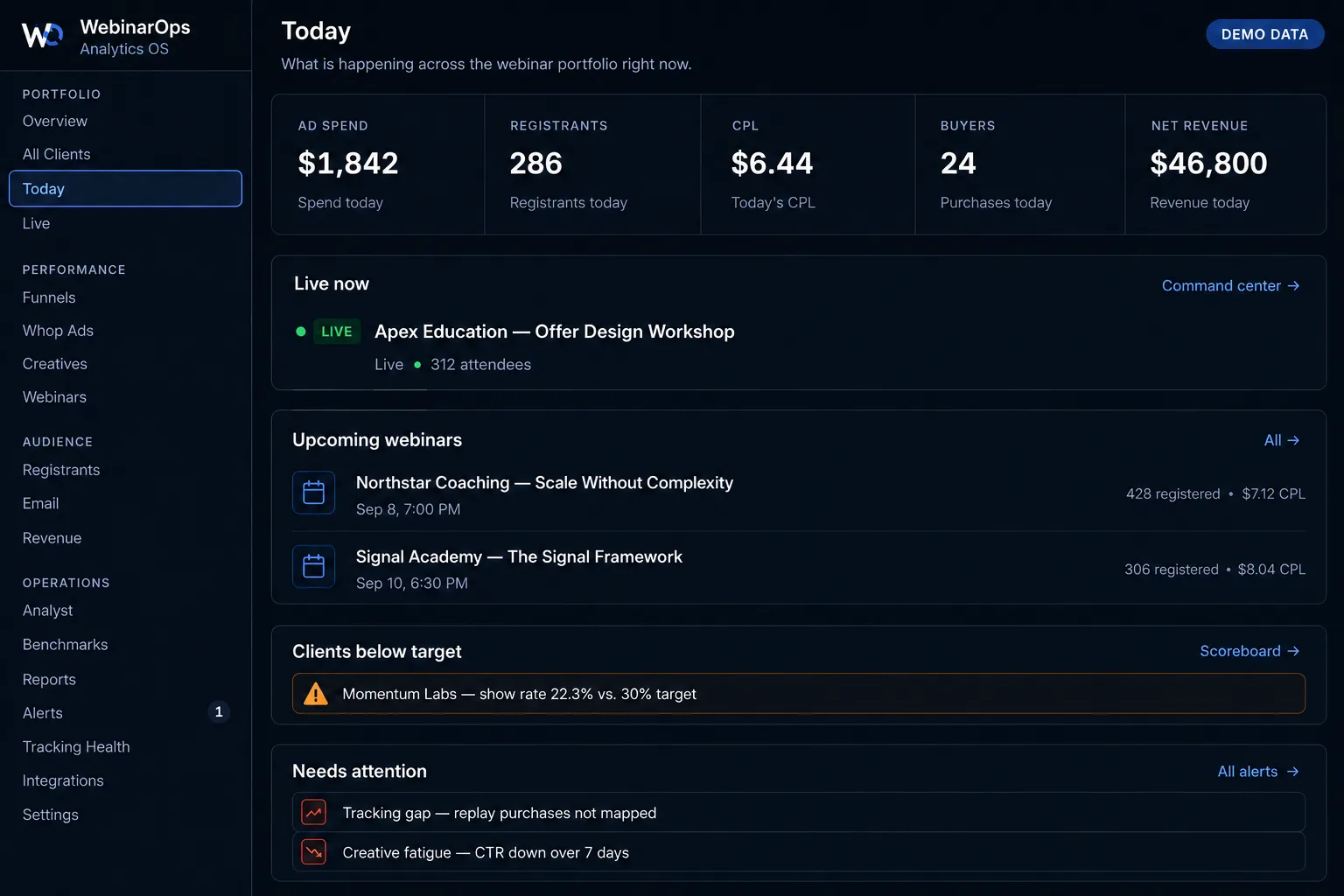Open the Analyst page
Viewport: 1344px width, 896px height.
(x=48, y=611)
